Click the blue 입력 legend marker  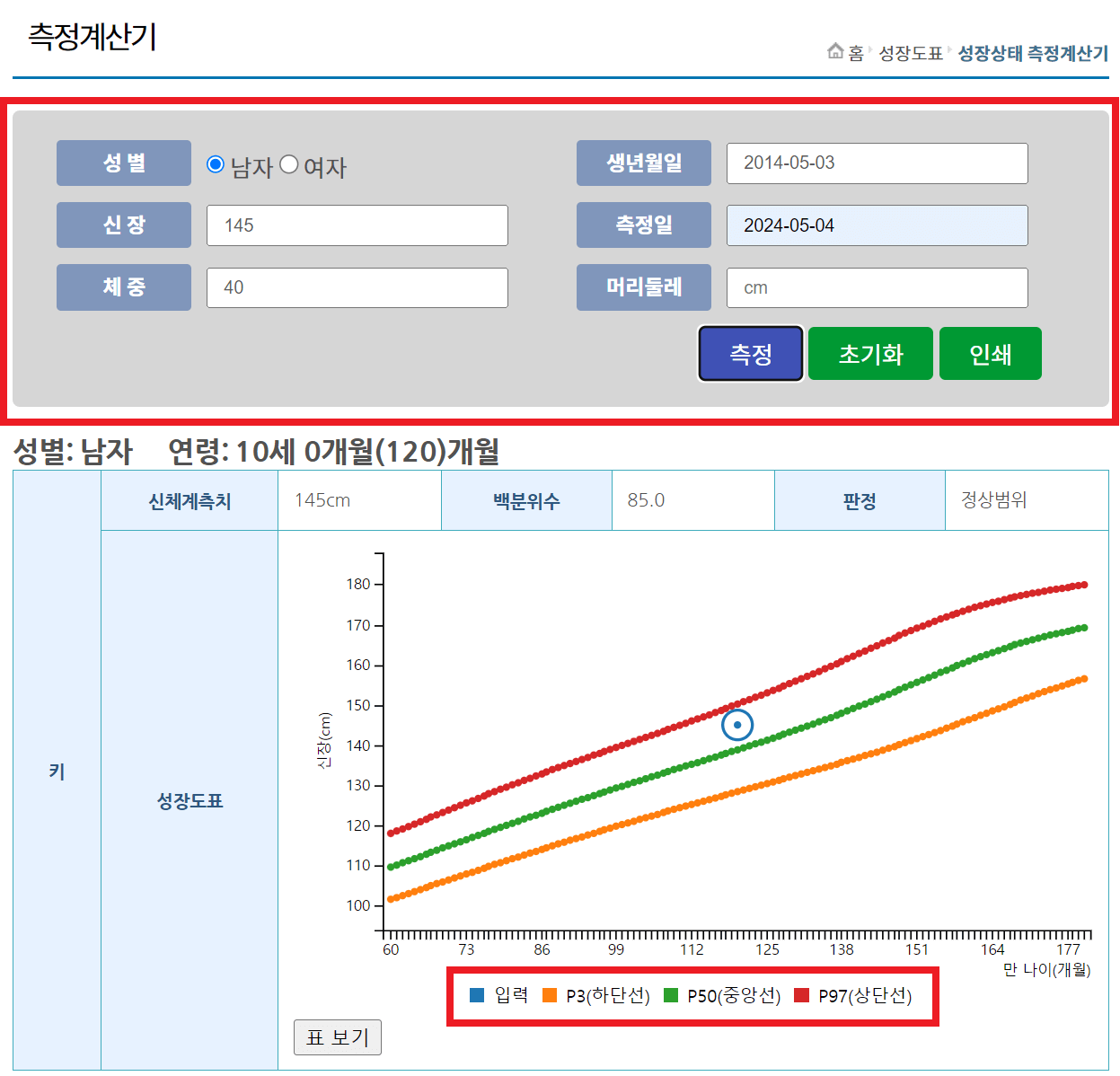coord(477,996)
